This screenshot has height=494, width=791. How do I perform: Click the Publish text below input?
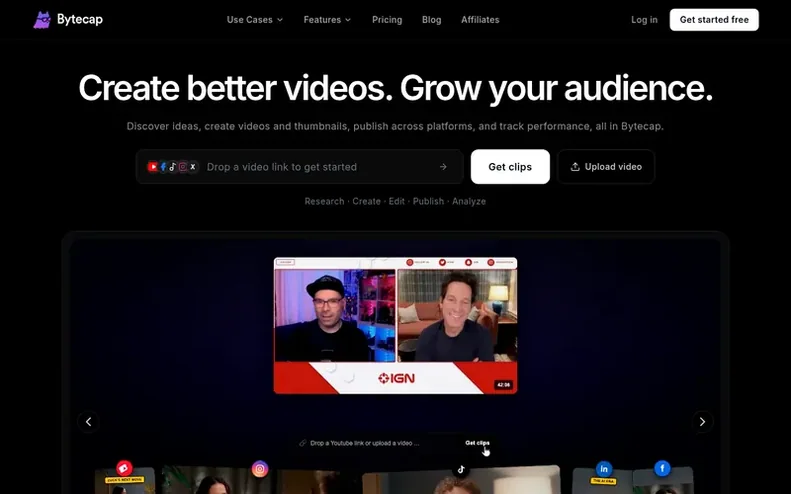click(x=428, y=201)
